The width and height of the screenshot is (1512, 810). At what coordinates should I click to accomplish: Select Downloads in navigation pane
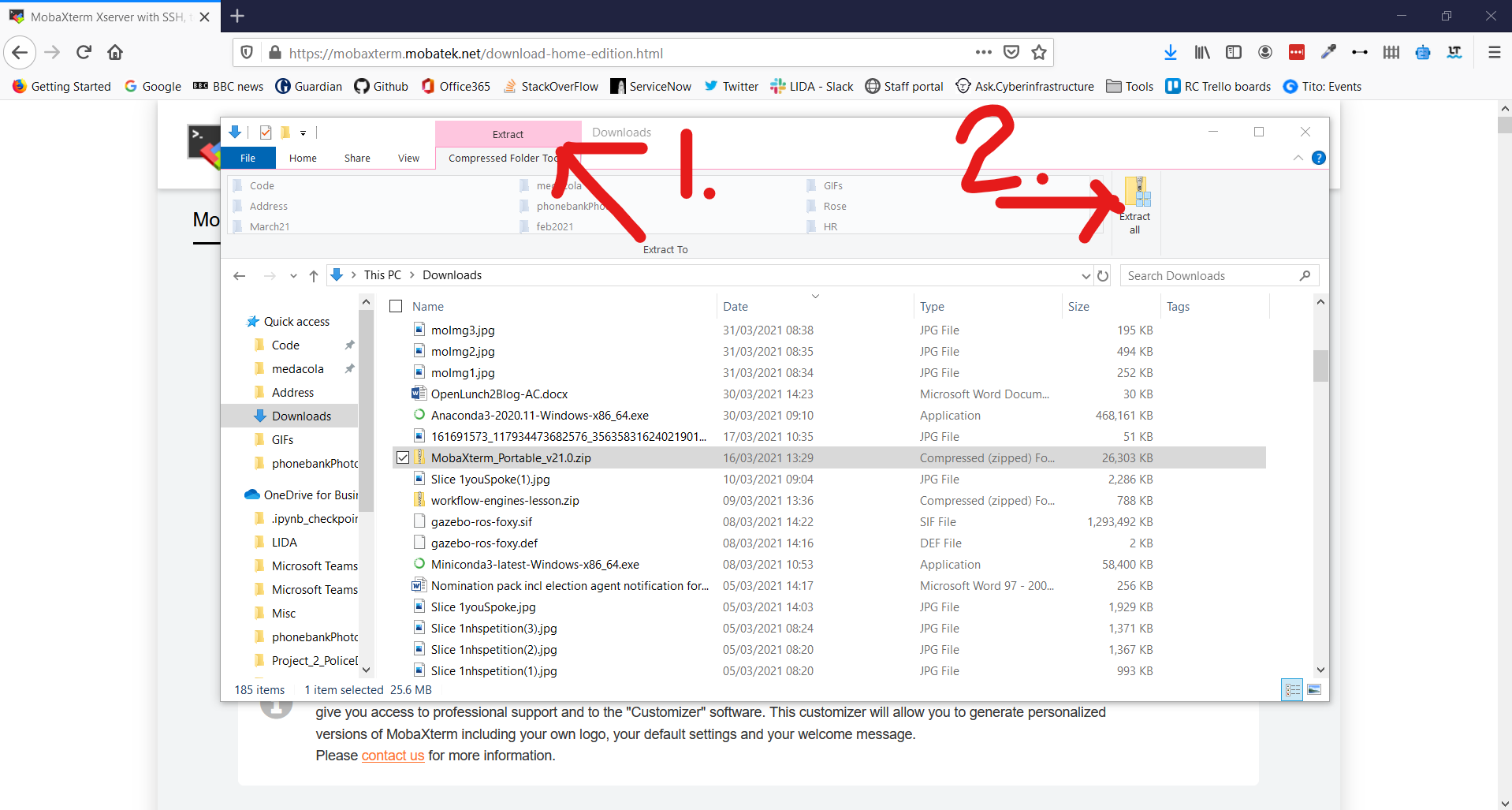pos(301,416)
